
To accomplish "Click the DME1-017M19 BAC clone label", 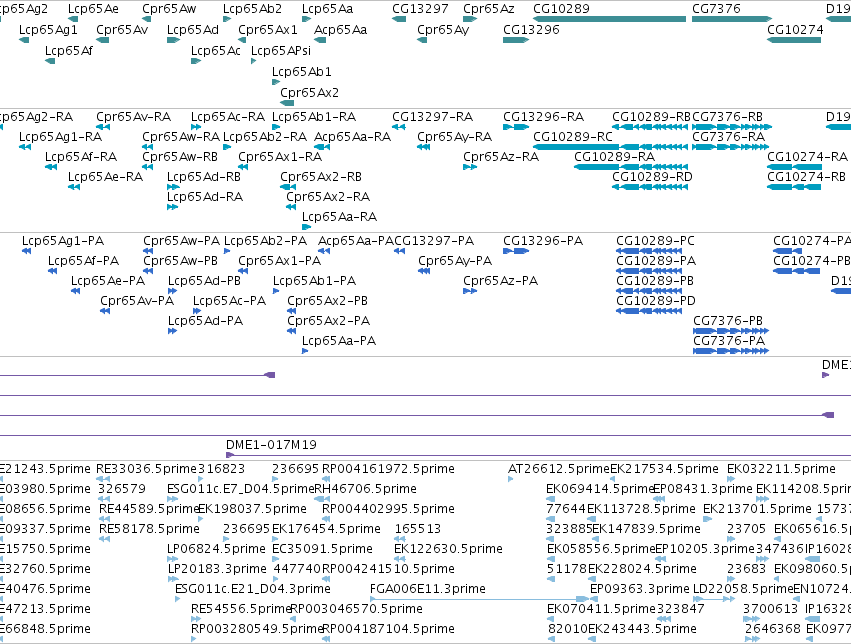I will pos(271,445).
